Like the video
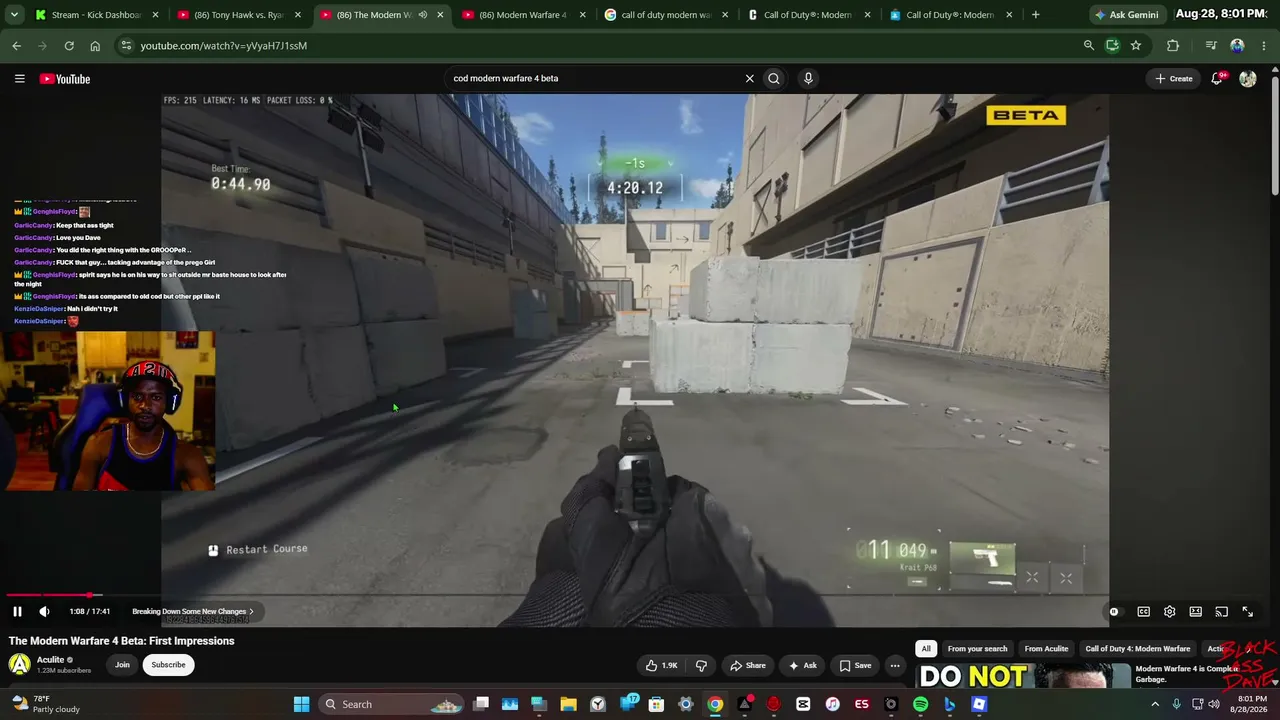The width and height of the screenshot is (1280, 720). coord(661,665)
